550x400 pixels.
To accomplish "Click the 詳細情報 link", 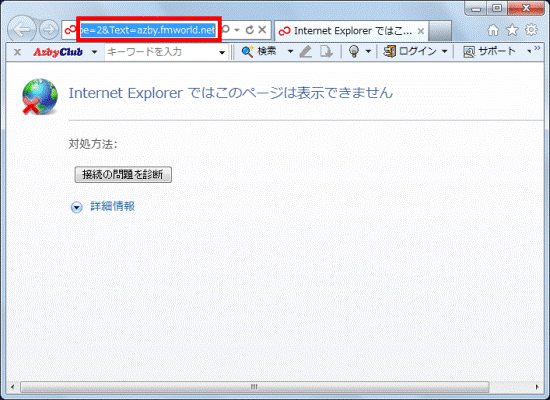I will tap(113, 206).
